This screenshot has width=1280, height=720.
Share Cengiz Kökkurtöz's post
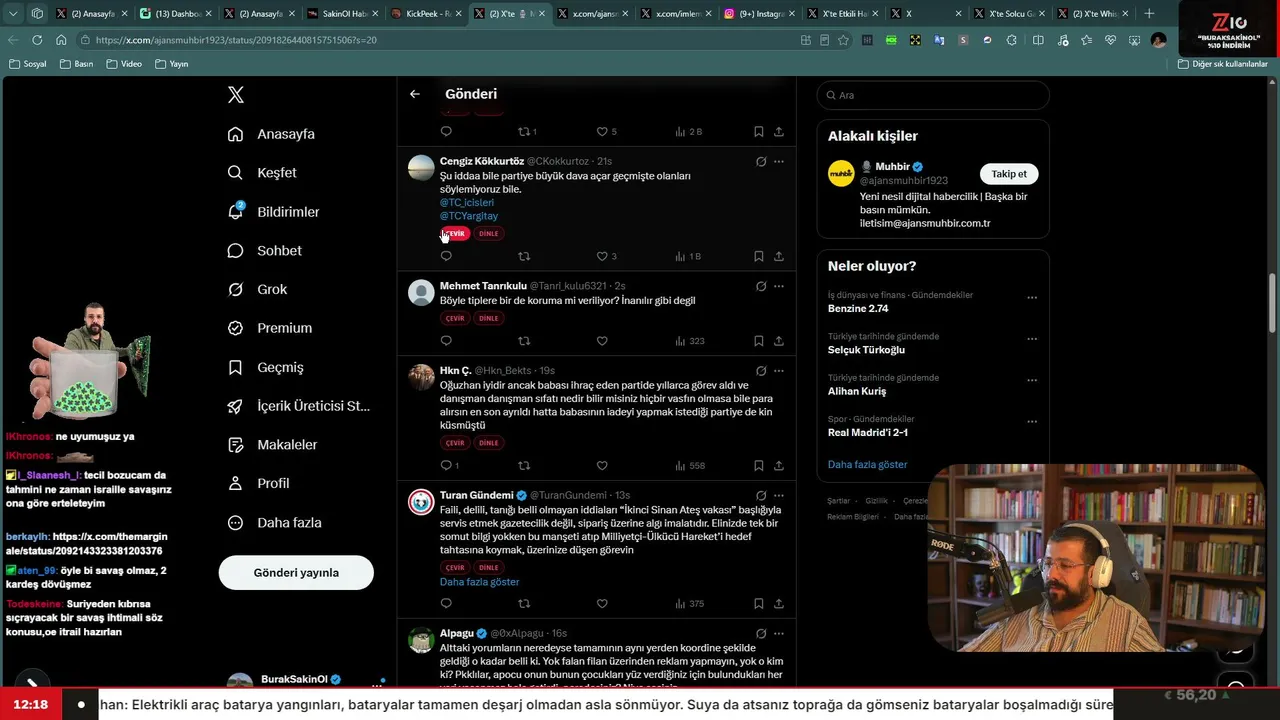coord(779,256)
